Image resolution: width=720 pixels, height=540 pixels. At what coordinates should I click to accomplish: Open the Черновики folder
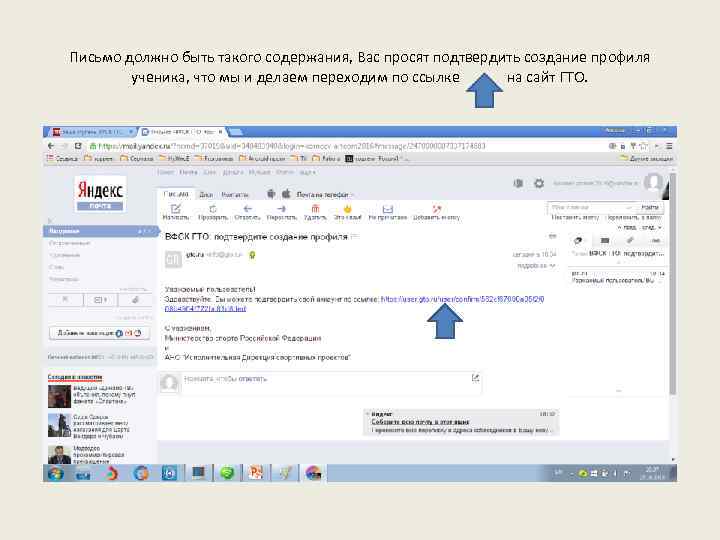(x=64, y=279)
